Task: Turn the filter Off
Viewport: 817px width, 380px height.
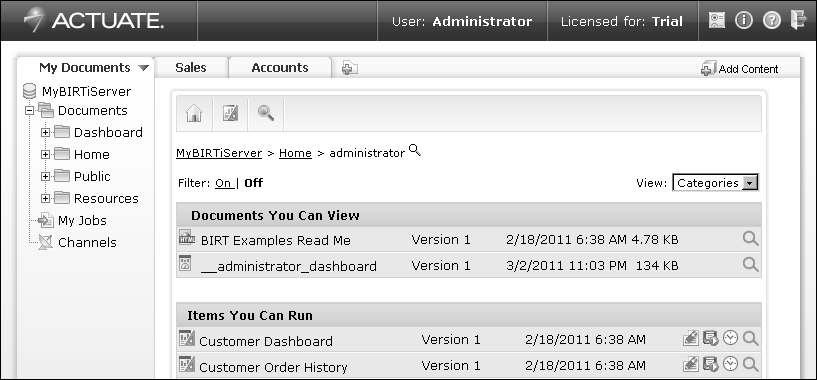Action: tap(253, 183)
